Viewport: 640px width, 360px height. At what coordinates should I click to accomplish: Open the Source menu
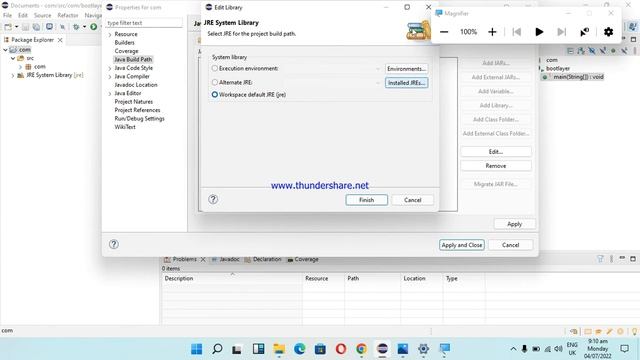point(42,15)
